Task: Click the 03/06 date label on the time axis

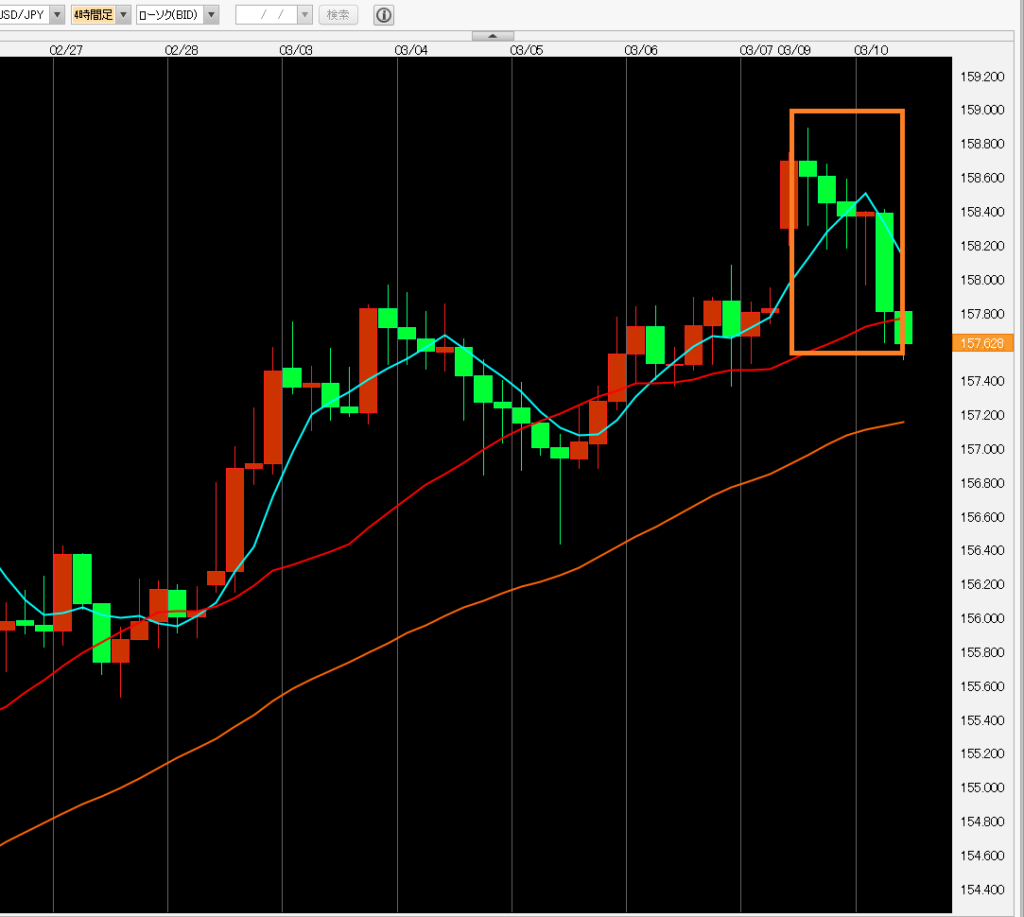Action: (x=641, y=49)
